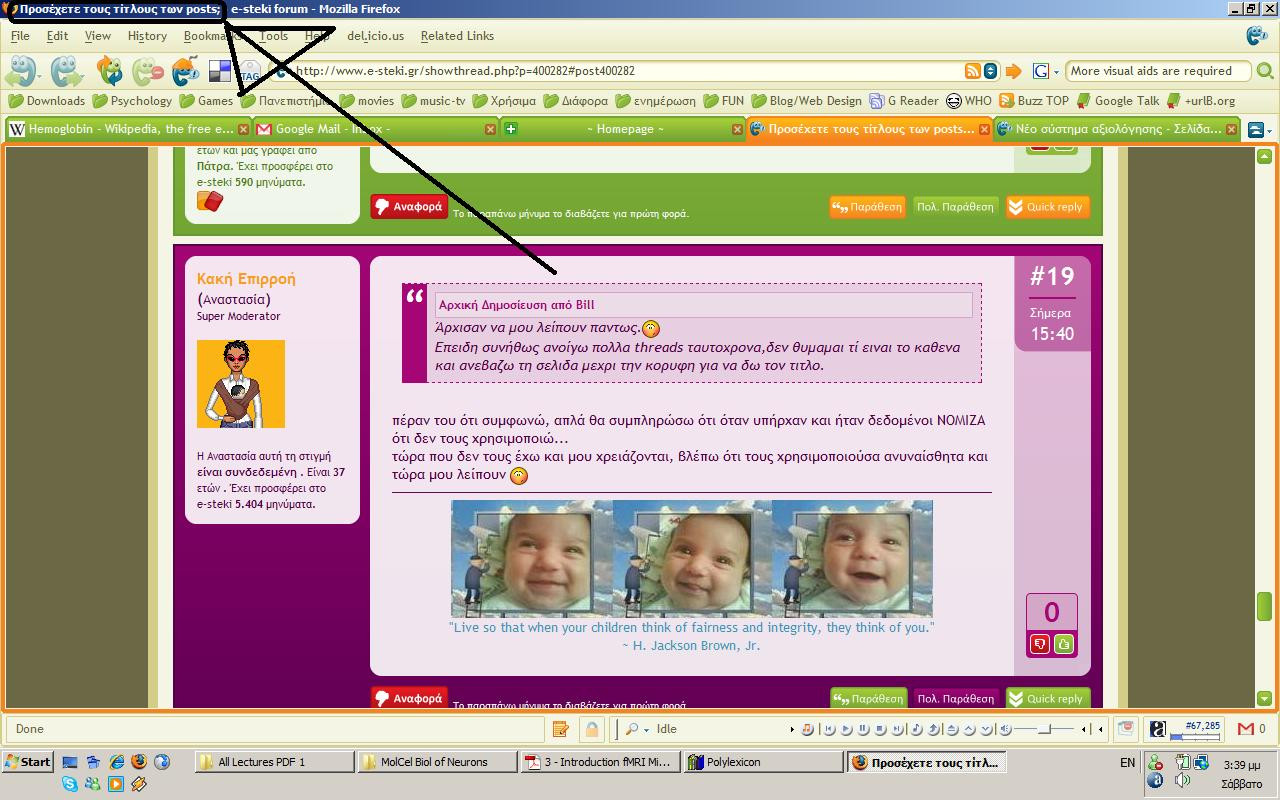Open the WHO bookmark
This screenshot has height=800, width=1280.
(x=969, y=101)
